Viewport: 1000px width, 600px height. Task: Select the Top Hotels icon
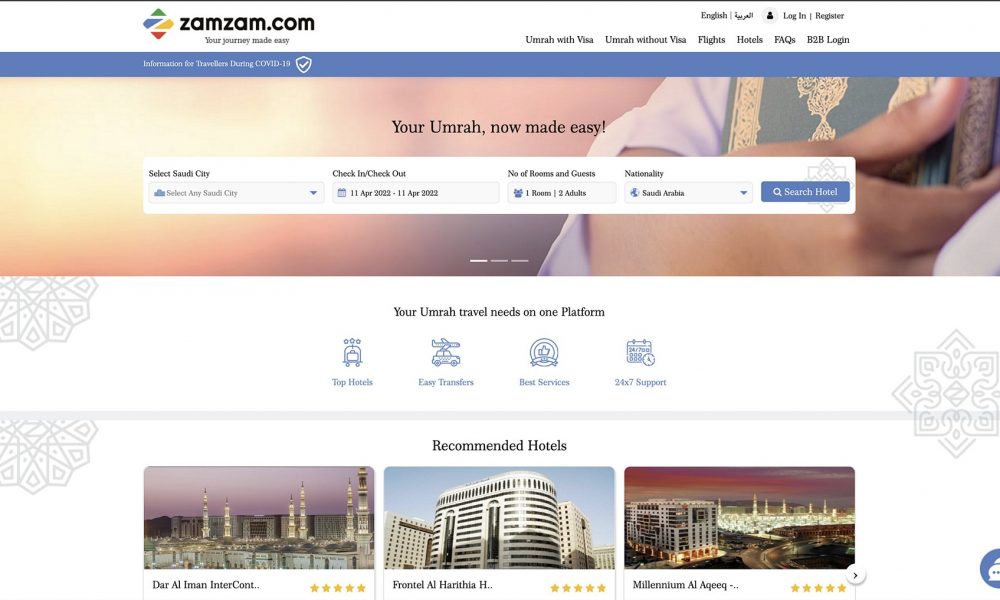tap(352, 352)
